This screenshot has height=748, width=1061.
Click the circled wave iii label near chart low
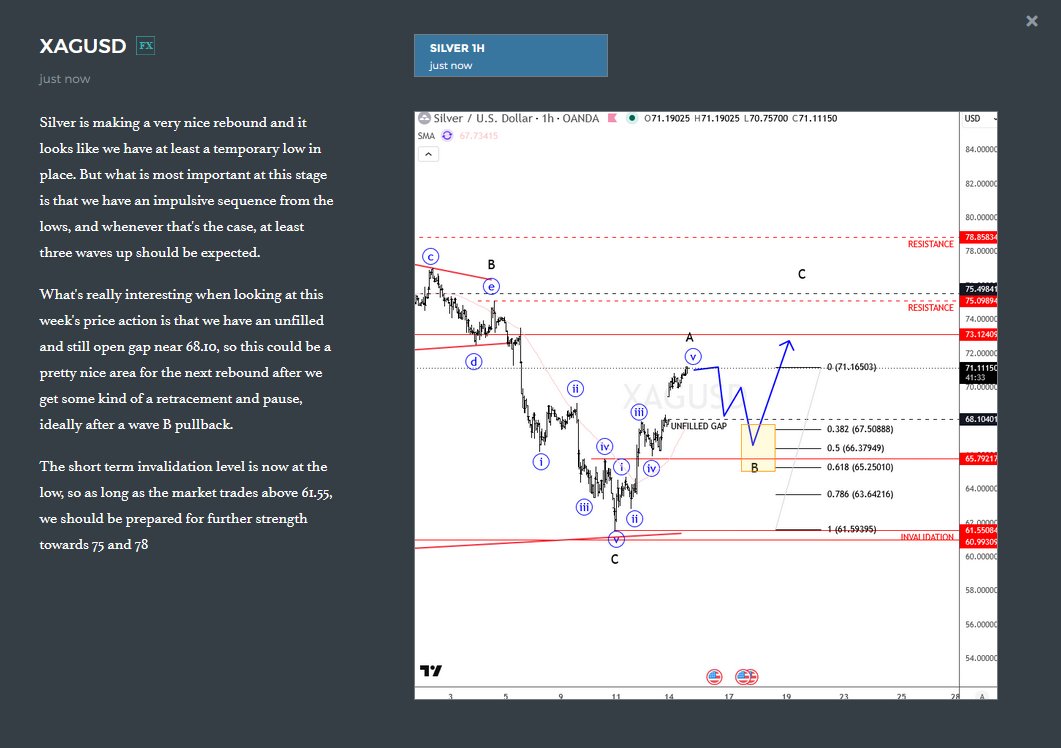(x=584, y=507)
